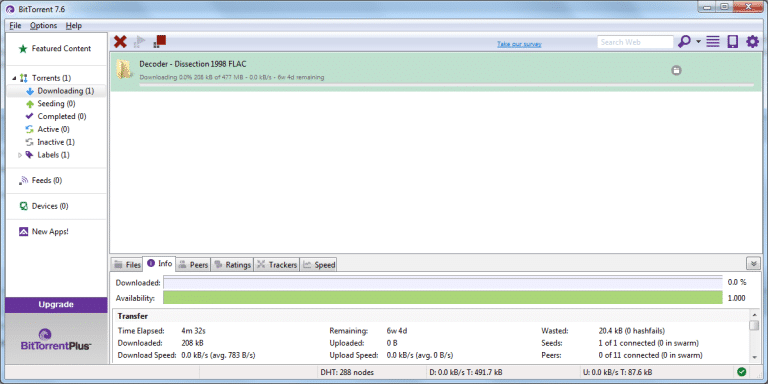The image size is (768, 384).
Task: Open the remote device icon in toolbar
Action: 732,42
